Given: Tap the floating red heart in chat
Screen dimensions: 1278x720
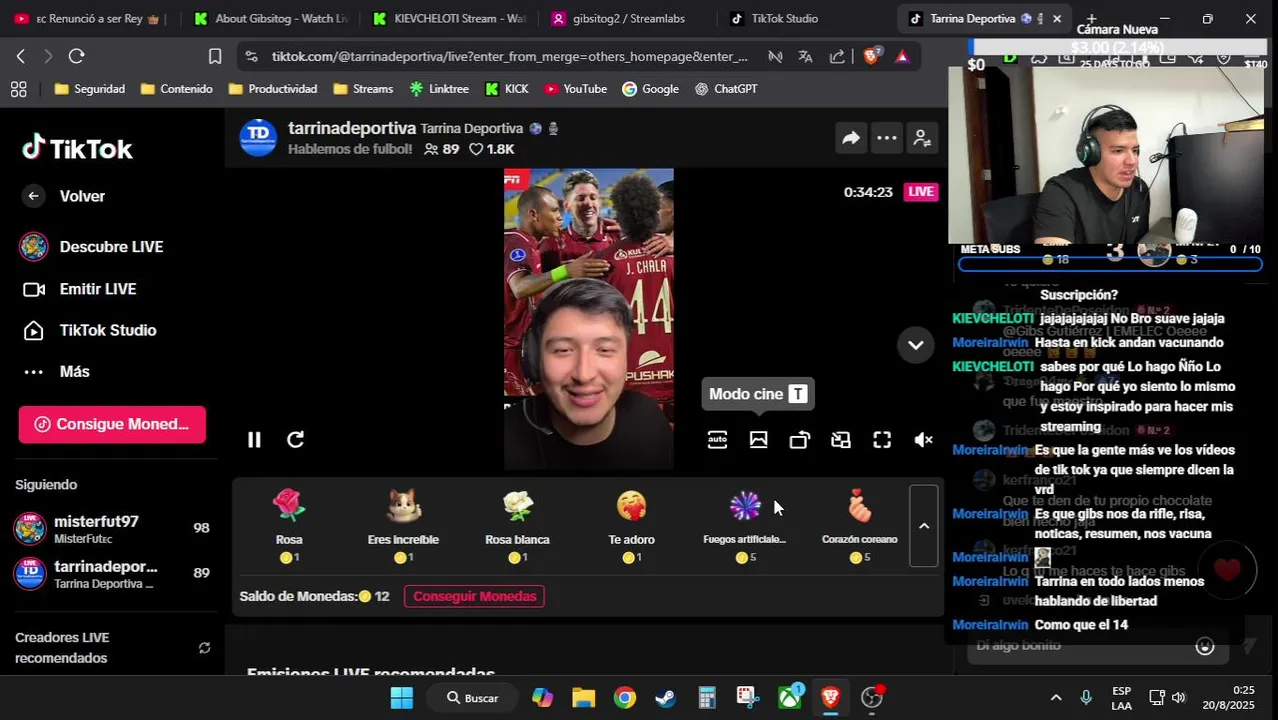Looking at the screenshot, I should (x=1227, y=570).
